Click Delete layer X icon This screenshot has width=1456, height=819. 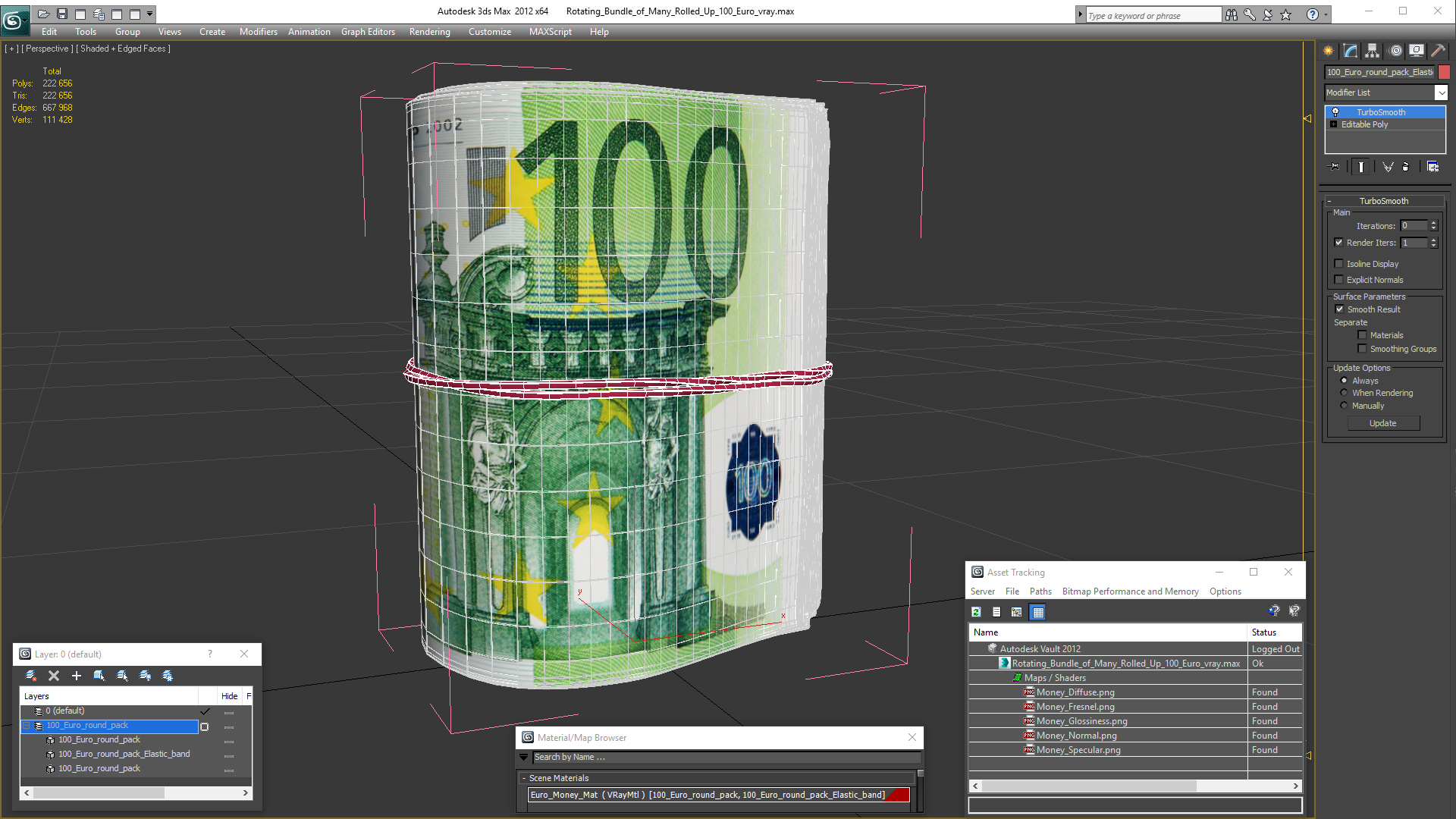pyautogui.click(x=54, y=676)
